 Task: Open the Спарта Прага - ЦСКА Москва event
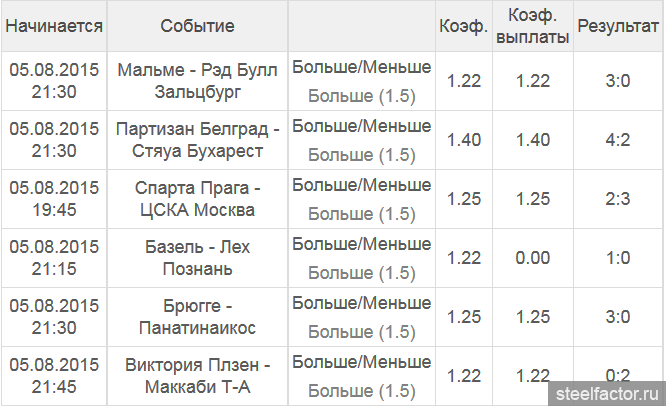pos(197,199)
